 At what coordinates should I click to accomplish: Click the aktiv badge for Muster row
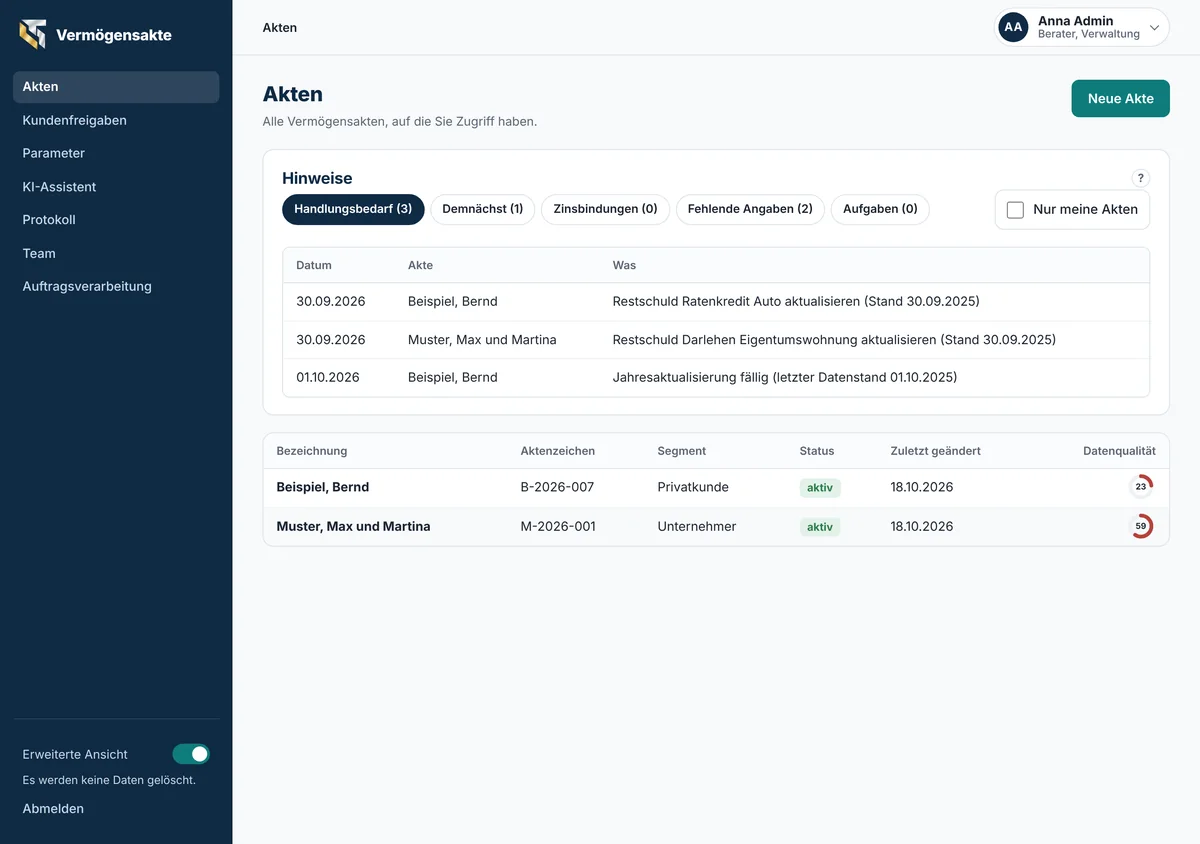tap(820, 526)
